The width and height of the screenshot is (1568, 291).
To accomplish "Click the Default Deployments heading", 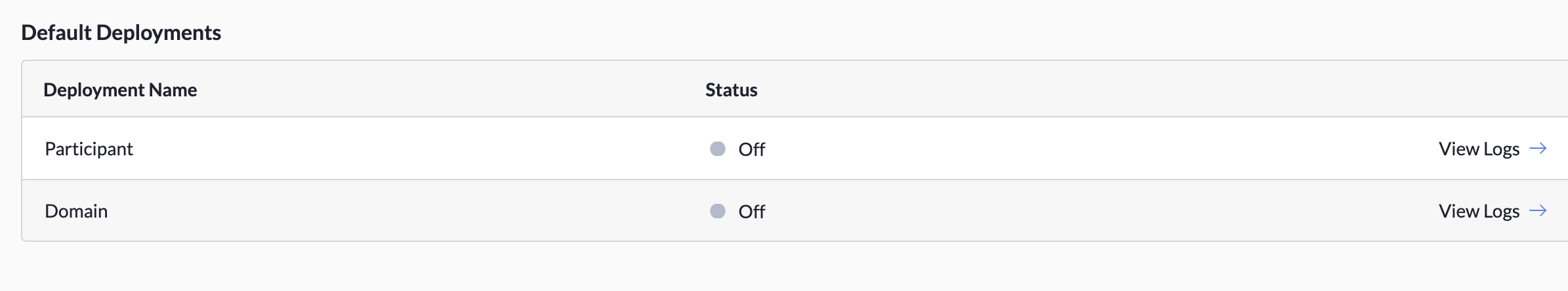I will click(121, 33).
